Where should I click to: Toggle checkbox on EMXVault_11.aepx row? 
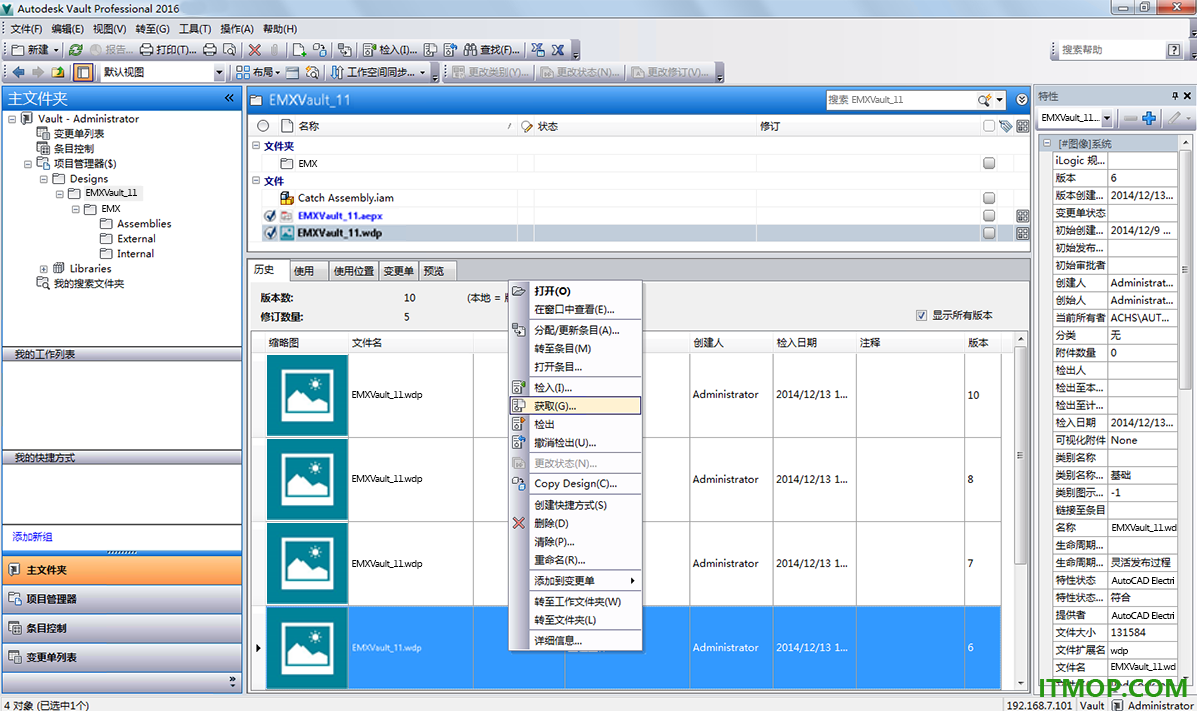point(989,215)
